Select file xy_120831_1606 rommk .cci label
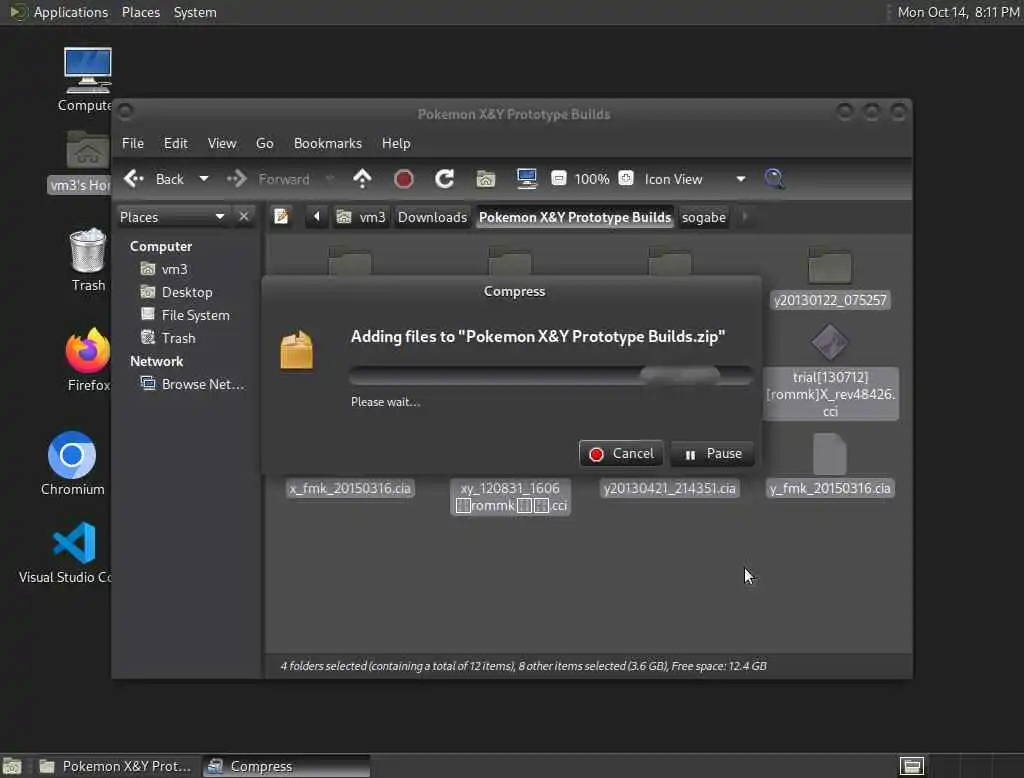The height and width of the screenshot is (778, 1024). point(510,497)
